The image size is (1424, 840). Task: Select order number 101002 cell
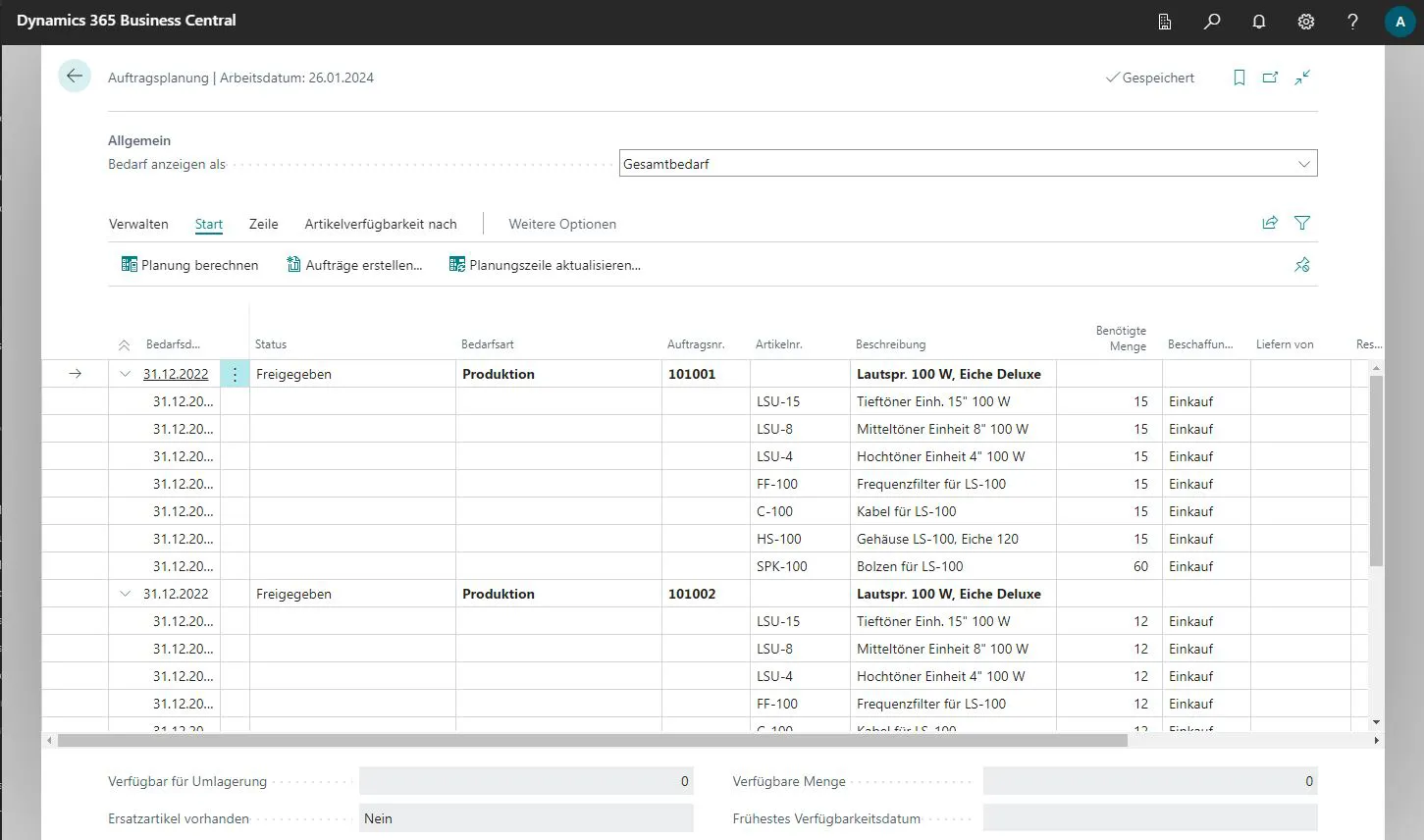(706, 594)
